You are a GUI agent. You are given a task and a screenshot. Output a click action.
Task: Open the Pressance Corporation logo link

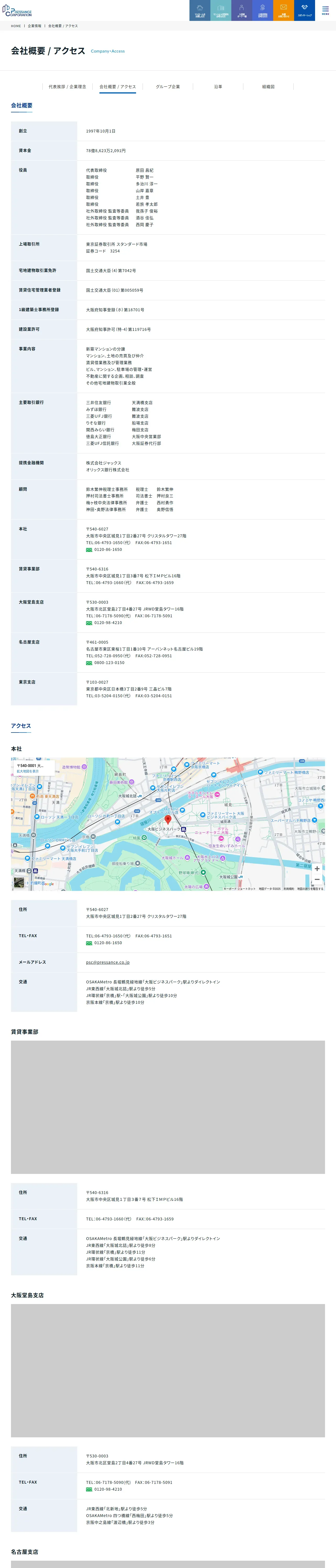pos(17,10)
